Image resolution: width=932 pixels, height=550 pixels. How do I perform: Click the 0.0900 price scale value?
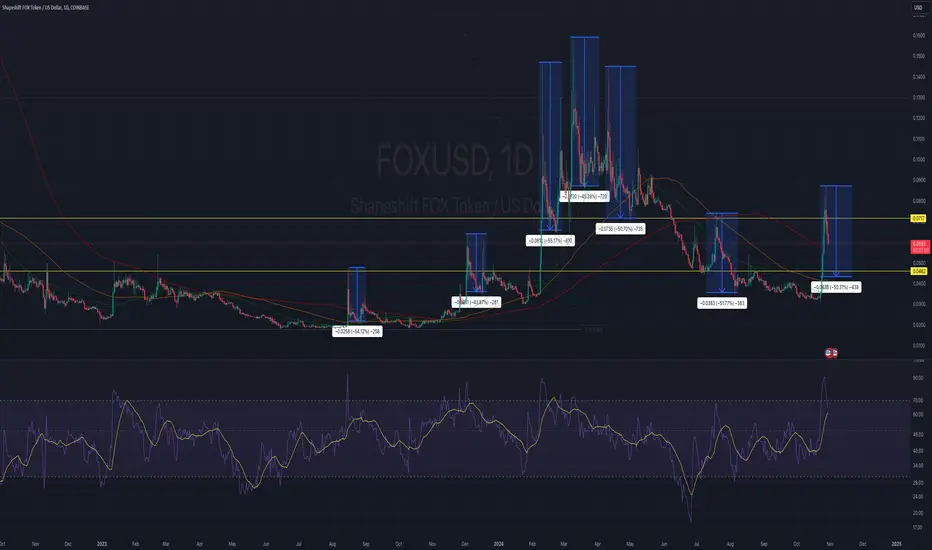point(918,180)
